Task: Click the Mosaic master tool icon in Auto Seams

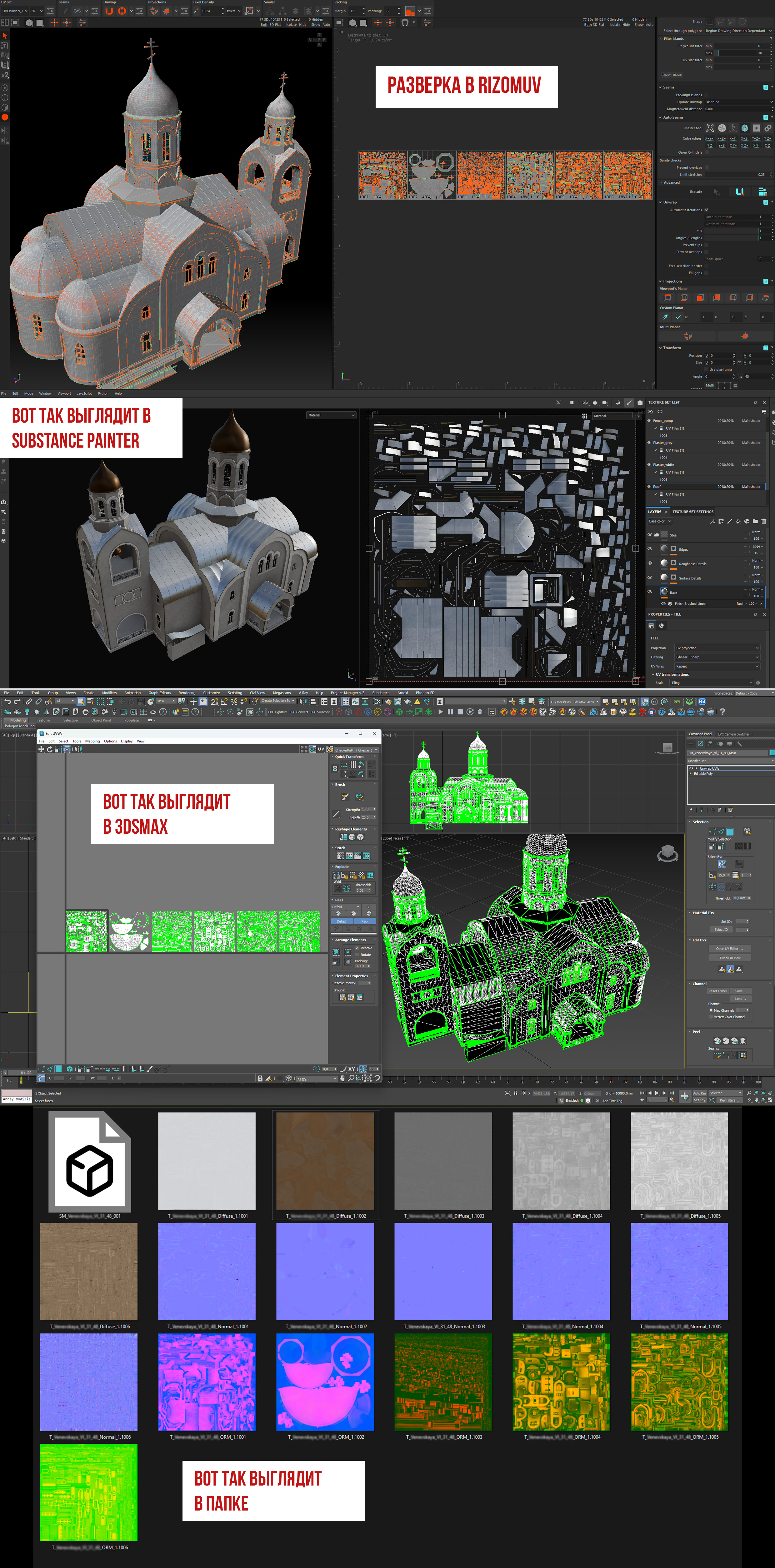Action: (722, 128)
